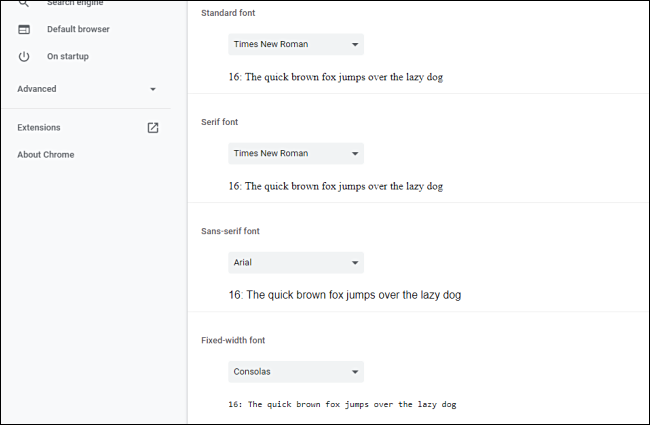This screenshot has height=425, width=650.
Task: Open the Sans-serif font Arial dropdown
Action: pyautogui.click(x=295, y=263)
